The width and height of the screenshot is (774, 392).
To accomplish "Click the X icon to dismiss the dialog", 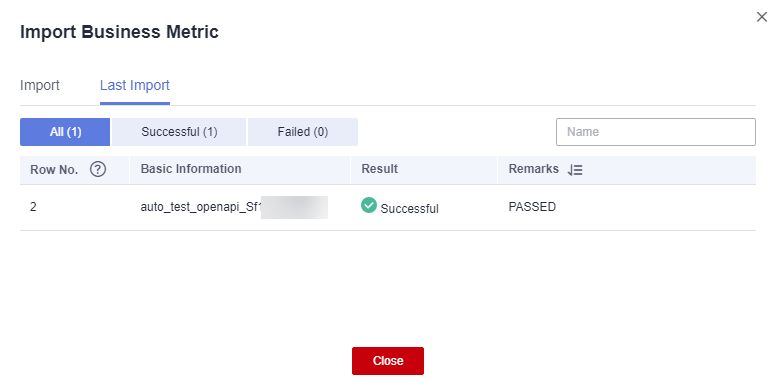I will [762, 17].
